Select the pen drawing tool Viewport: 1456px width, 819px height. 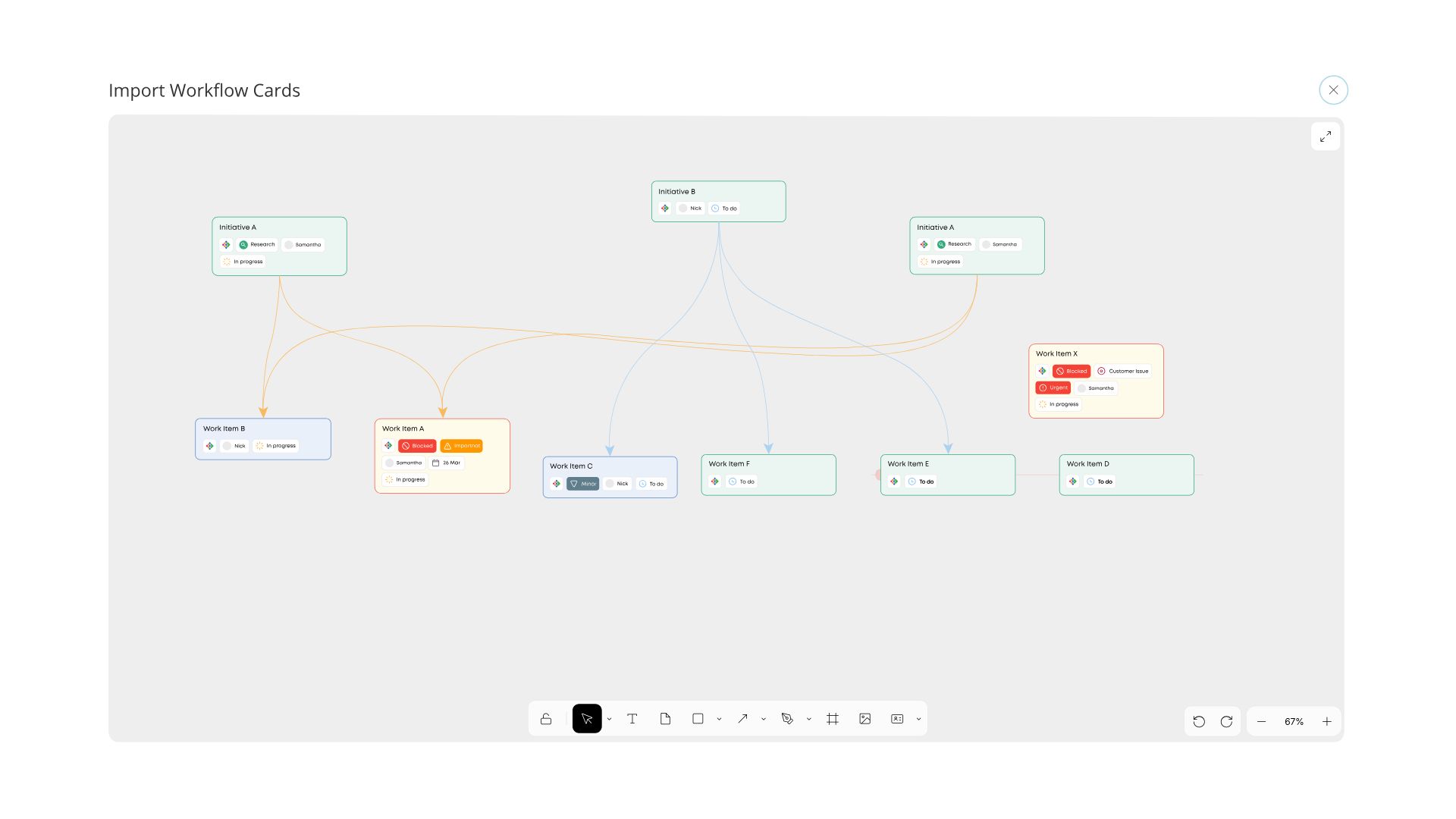tap(787, 719)
